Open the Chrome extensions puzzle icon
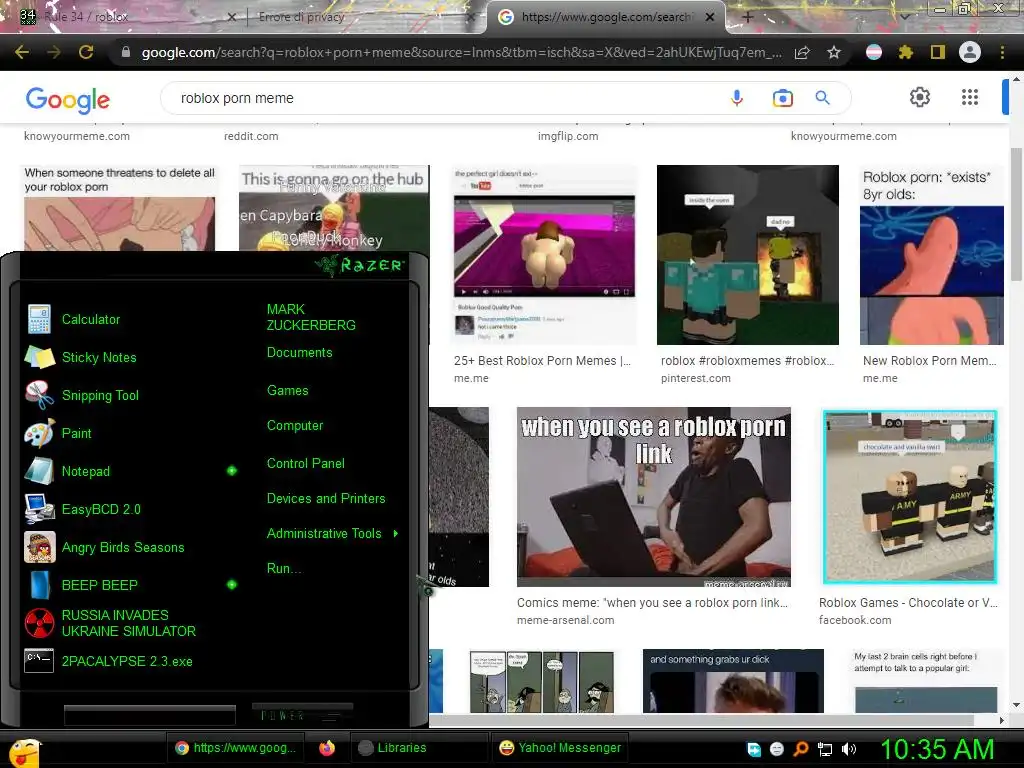The width and height of the screenshot is (1024, 768). point(905,52)
